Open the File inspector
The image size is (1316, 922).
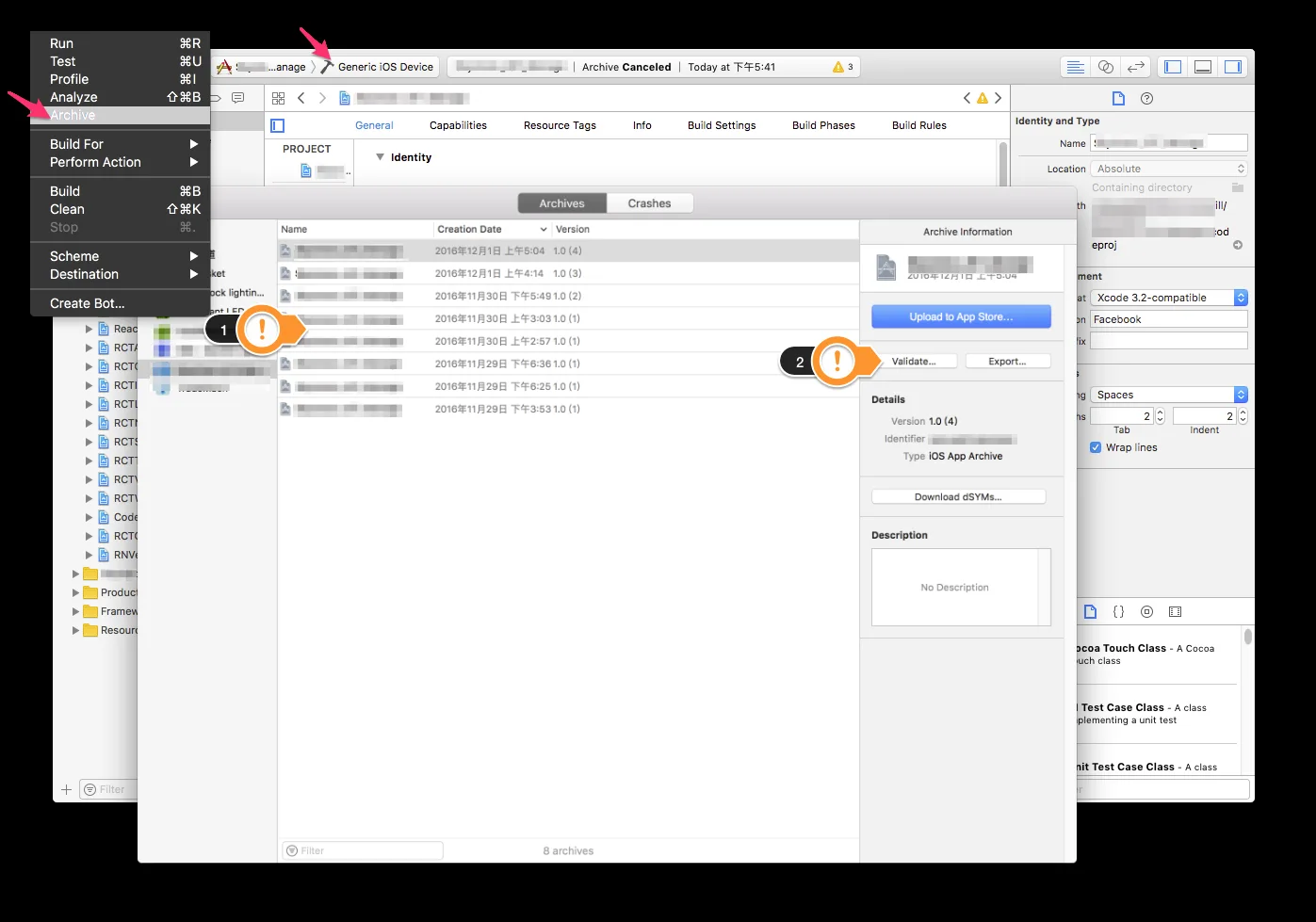point(1118,98)
